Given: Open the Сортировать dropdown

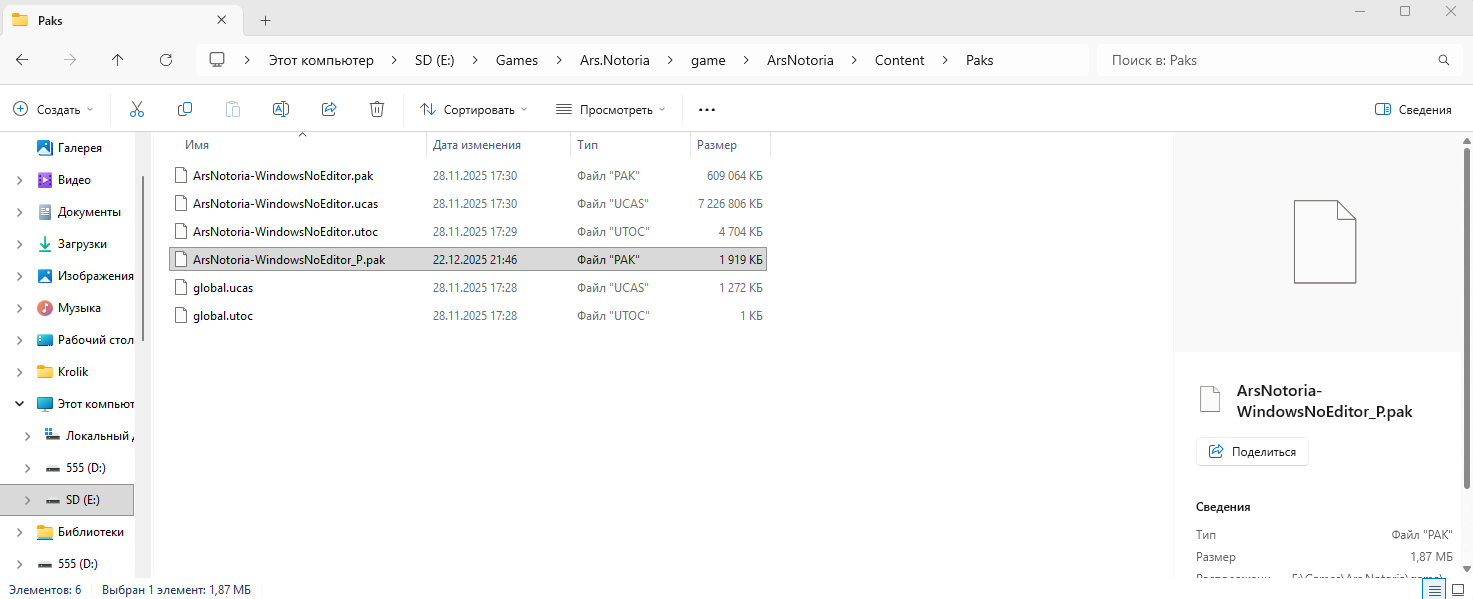Looking at the screenshot, I should [474, 109].
